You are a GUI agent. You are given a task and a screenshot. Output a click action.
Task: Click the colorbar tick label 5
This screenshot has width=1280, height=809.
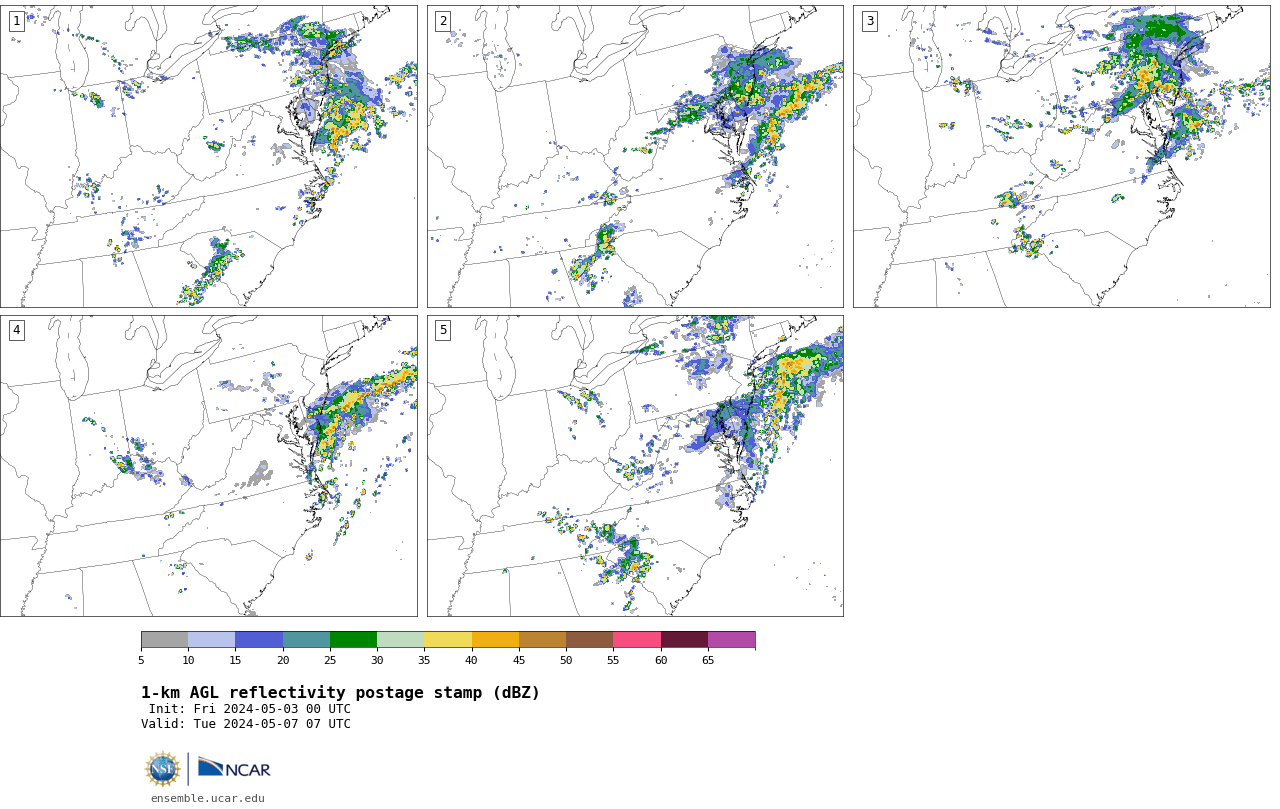tap(141, 660)
